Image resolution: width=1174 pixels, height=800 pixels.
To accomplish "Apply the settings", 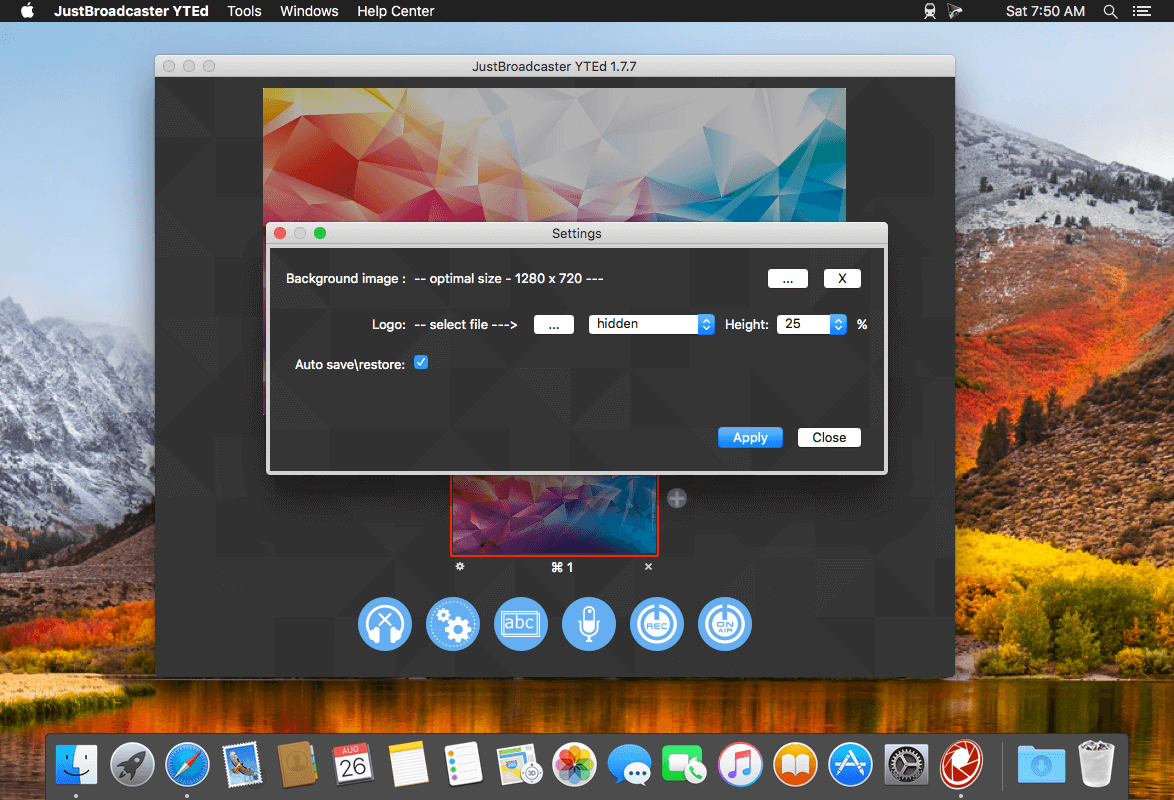I will coord(750,437).
